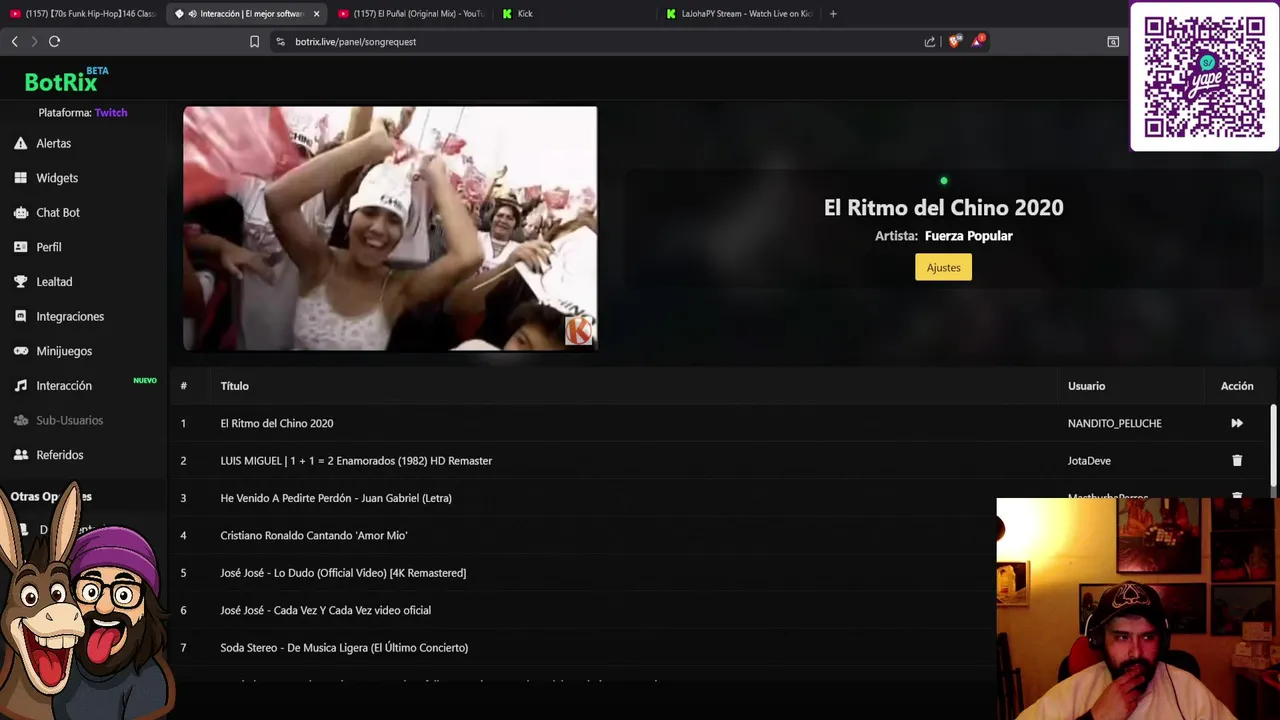Screen dimensions: 1280x720
Task: Click the now-playing title 'El Ritmo del Chino 2020'
Action: tap(943, 208)
